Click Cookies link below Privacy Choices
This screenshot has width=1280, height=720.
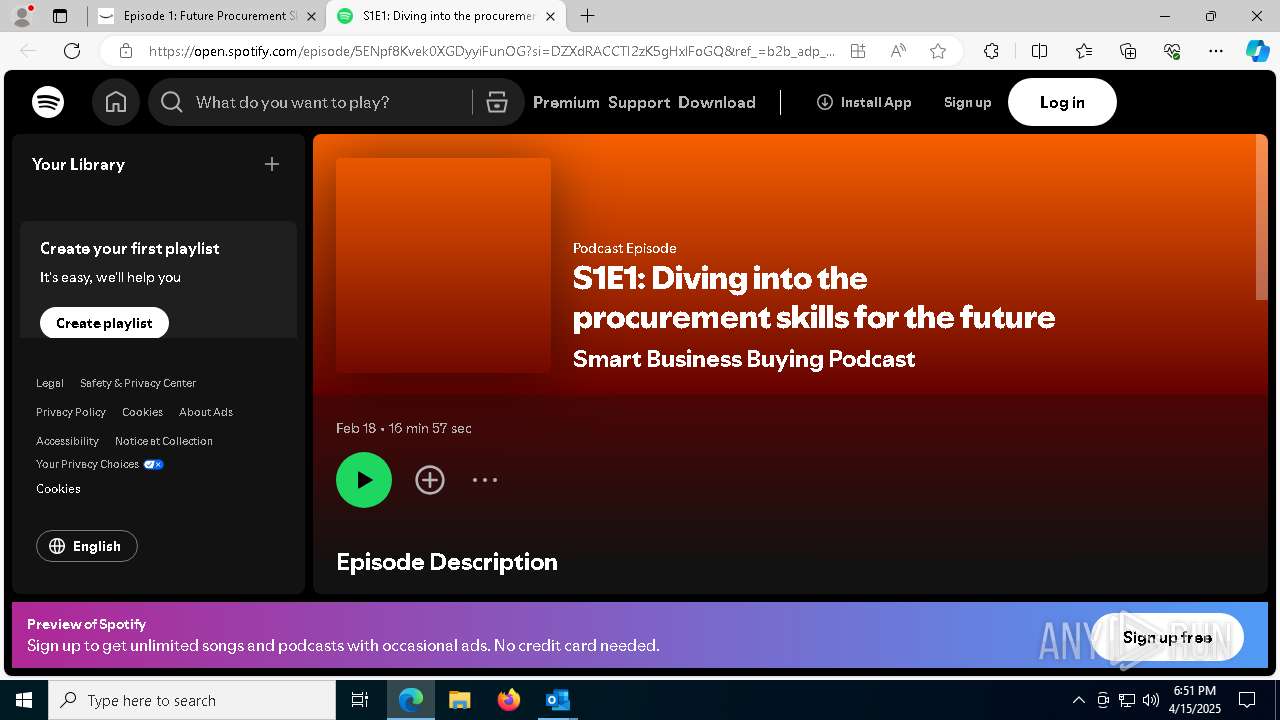click(58, 489)
